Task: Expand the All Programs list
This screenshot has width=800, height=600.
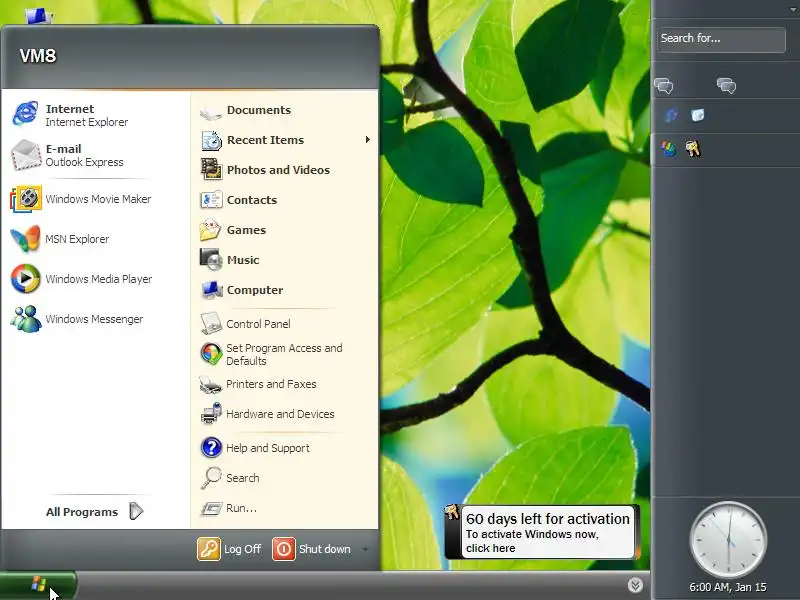Action: (95, 511)
